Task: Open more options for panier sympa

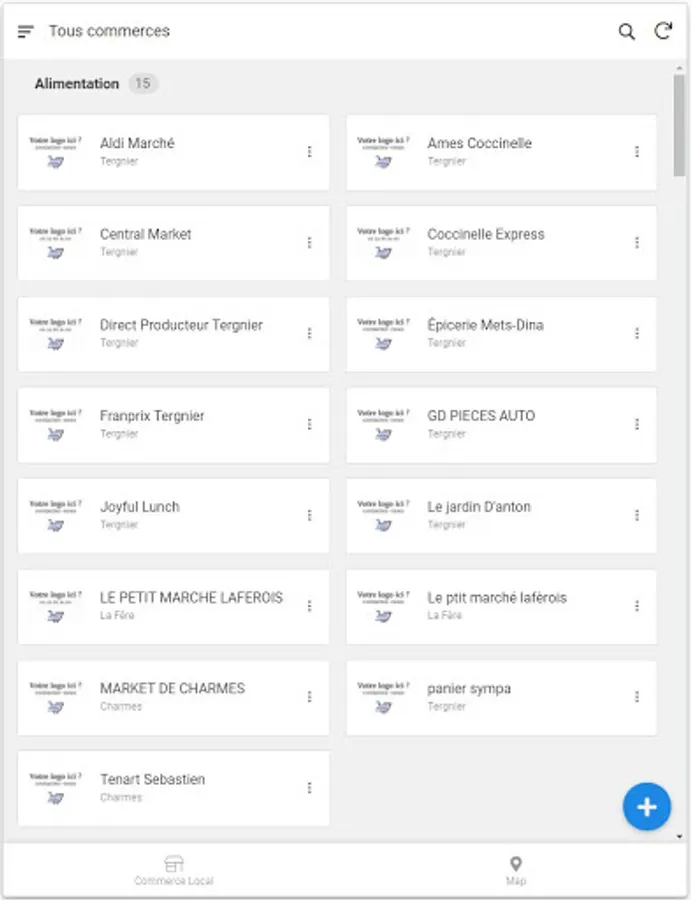Action: 637,697
